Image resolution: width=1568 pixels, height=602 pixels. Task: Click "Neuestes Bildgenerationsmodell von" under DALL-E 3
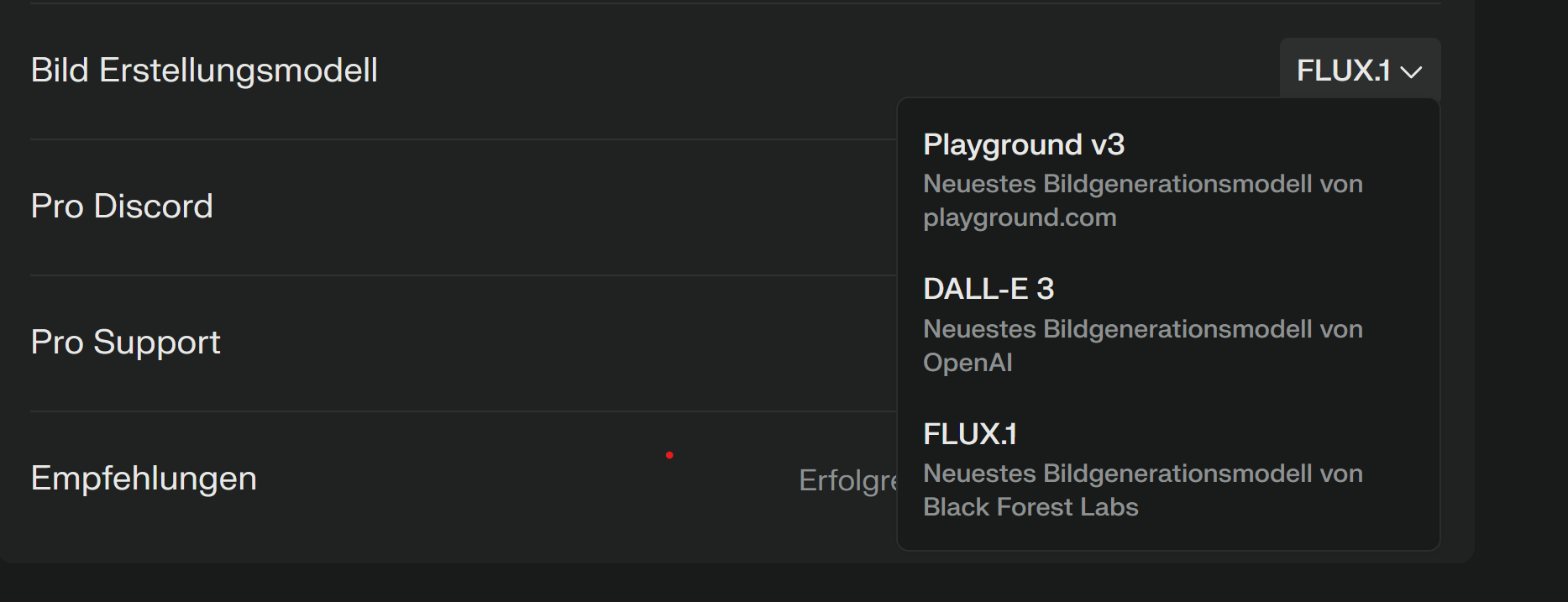point(1142,329)
